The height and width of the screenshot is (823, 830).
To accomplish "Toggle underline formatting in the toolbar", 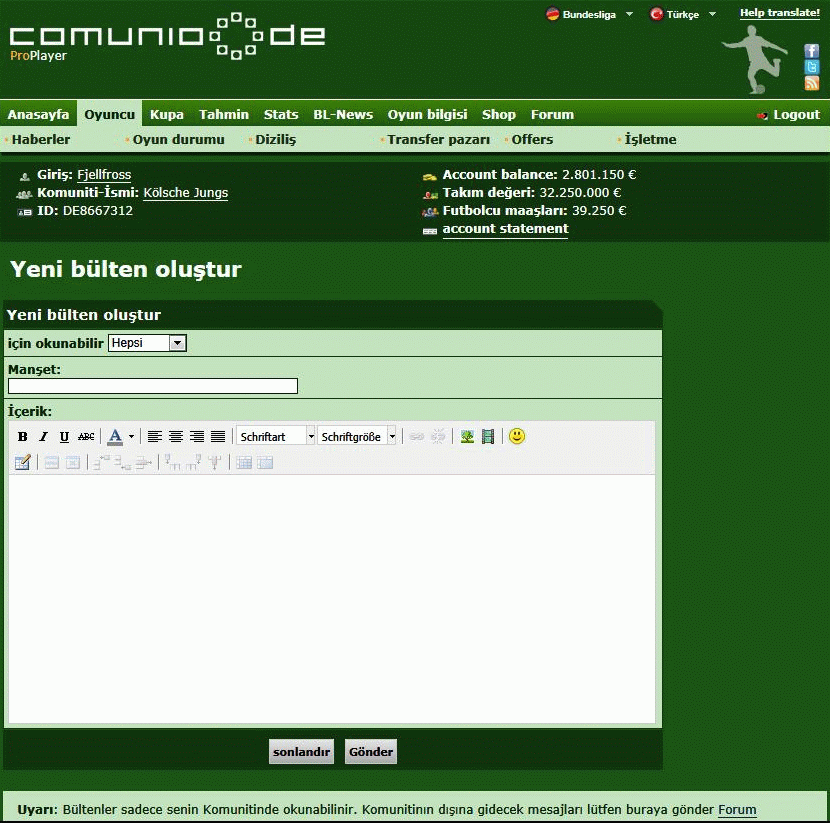I will tap(64, 437).
